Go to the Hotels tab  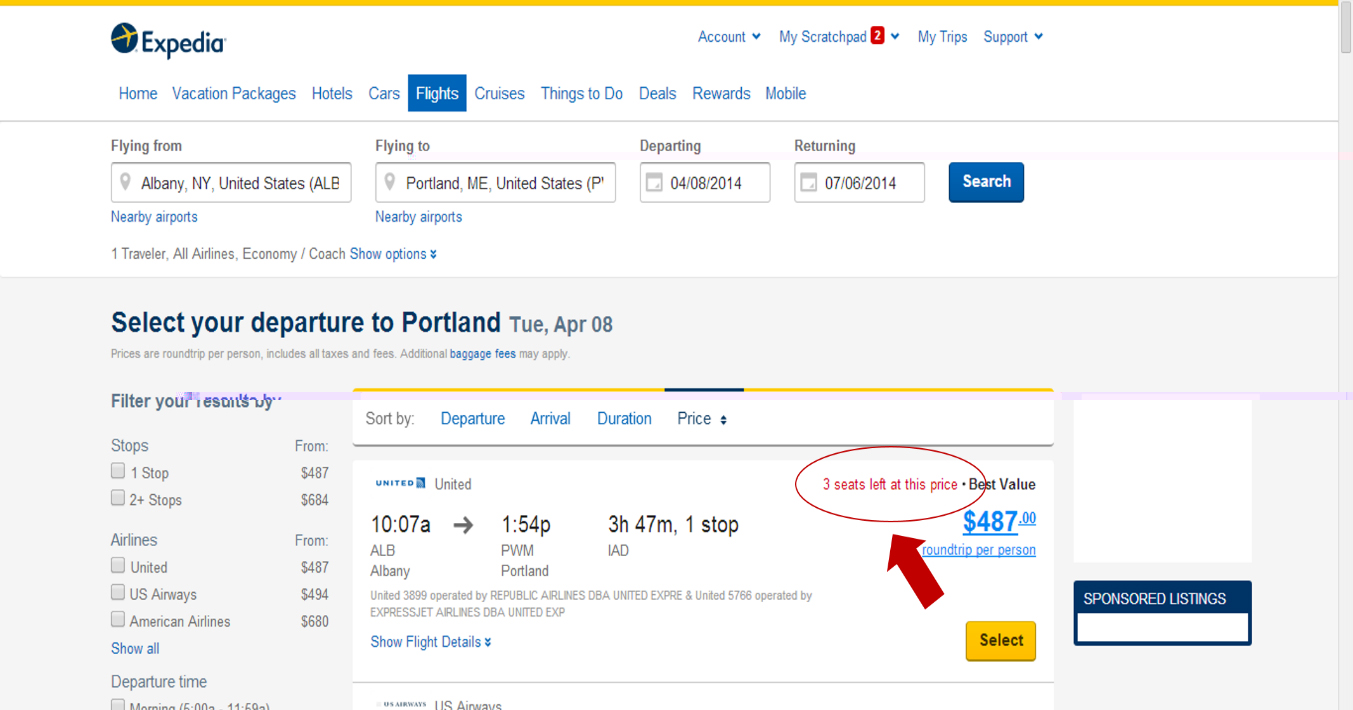pyautogui.click(x=332, y=93)
